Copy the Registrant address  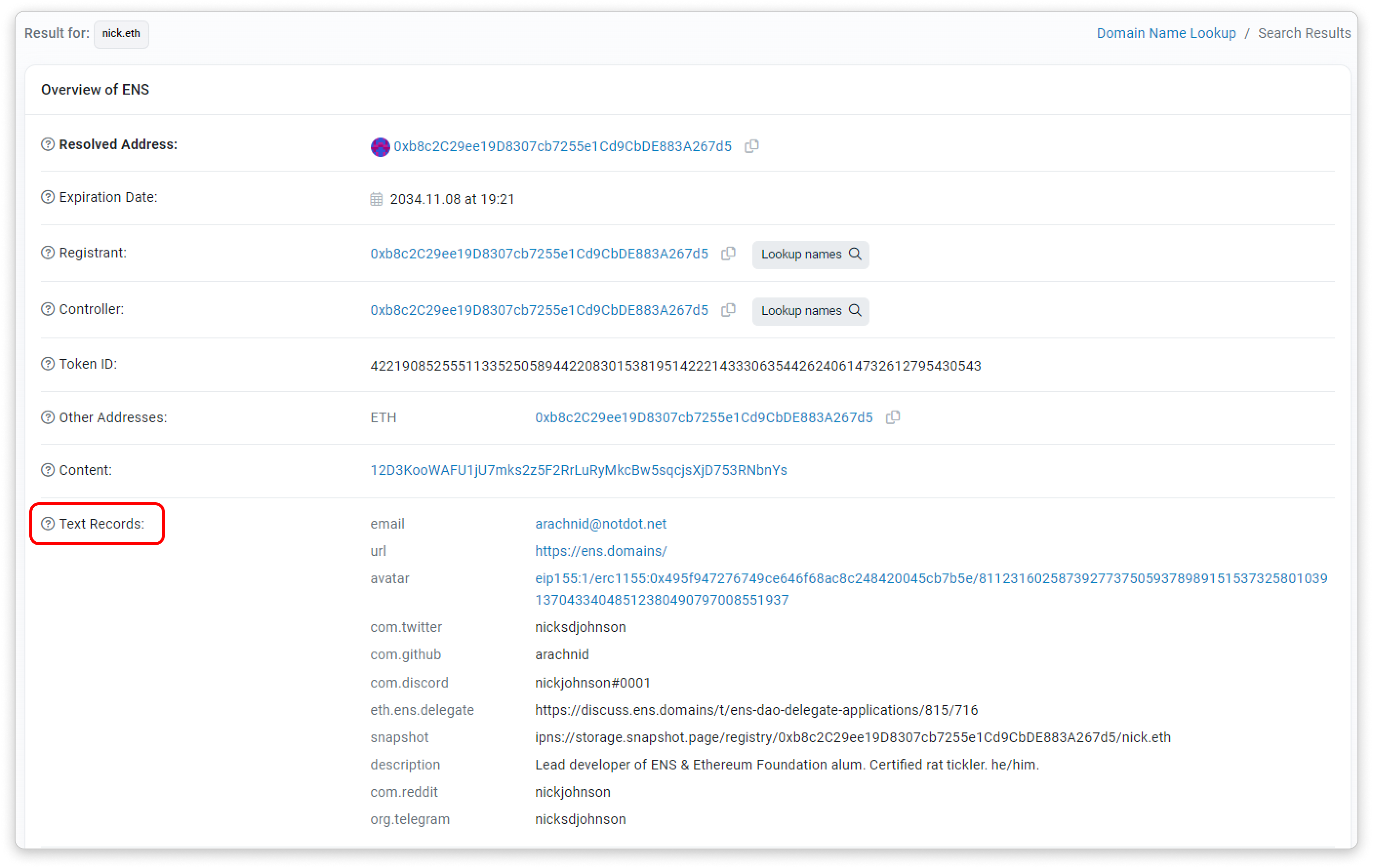[728, 254]
